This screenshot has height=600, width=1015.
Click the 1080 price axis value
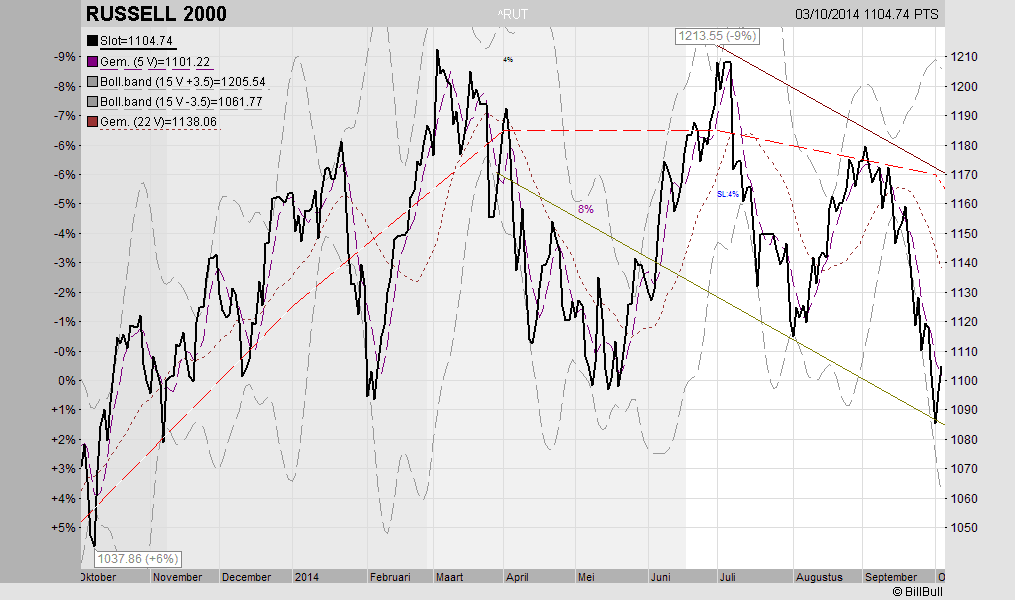pyautogui.click(x=964, y=439)
